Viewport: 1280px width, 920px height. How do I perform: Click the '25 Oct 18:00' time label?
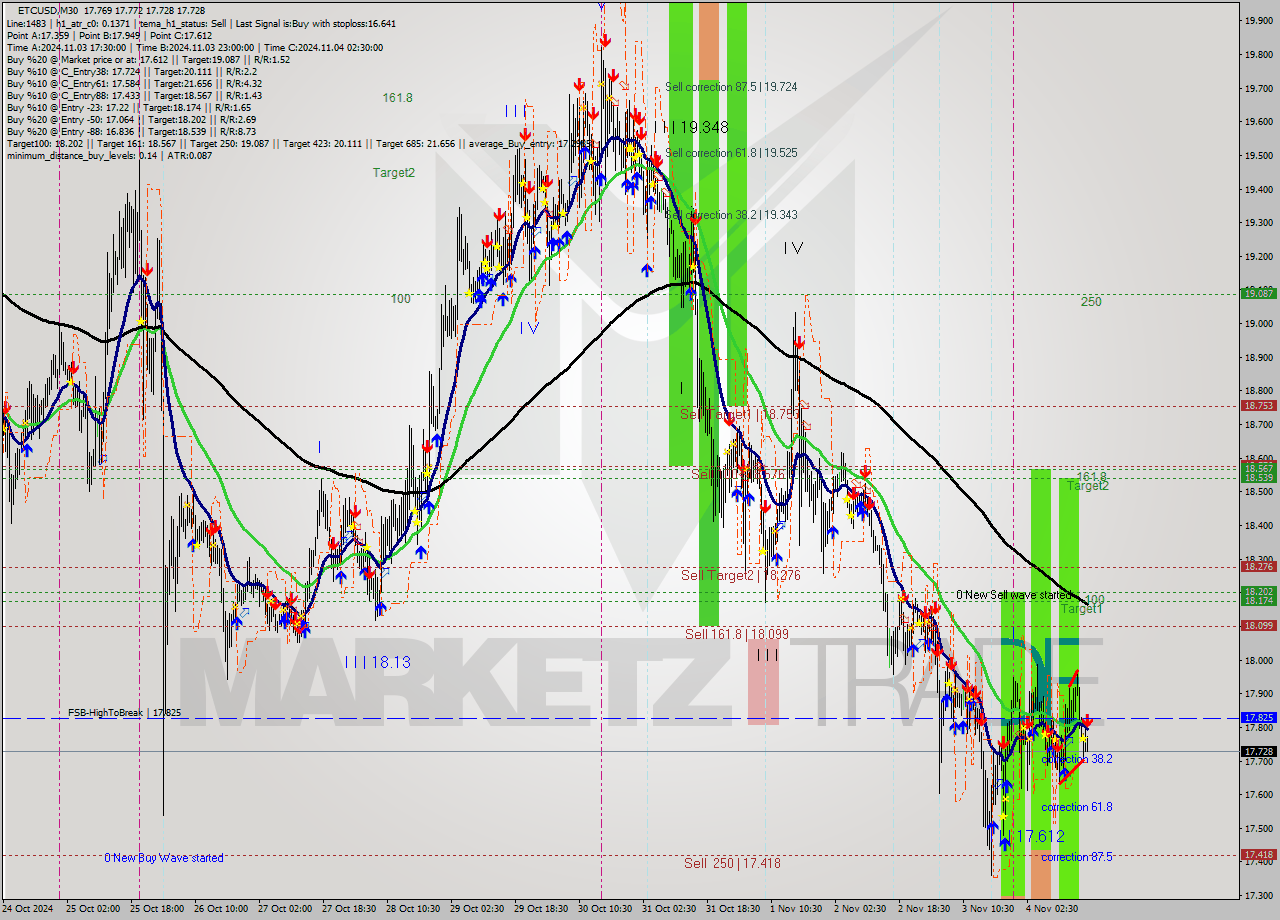158,909
